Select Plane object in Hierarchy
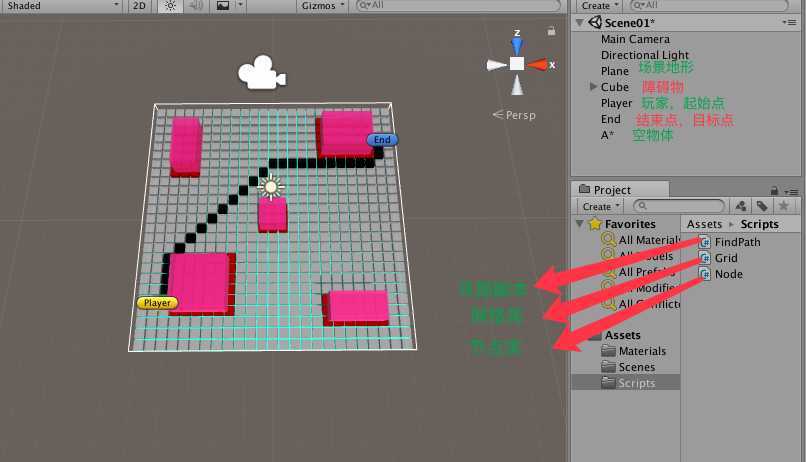The width and height of the screenshot is (806, 462). point(615,71)
